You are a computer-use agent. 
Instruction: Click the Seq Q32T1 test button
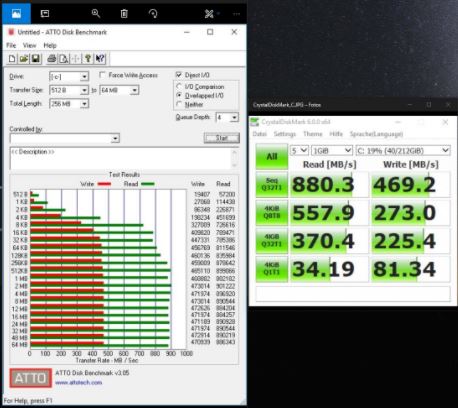coord(272,185)
